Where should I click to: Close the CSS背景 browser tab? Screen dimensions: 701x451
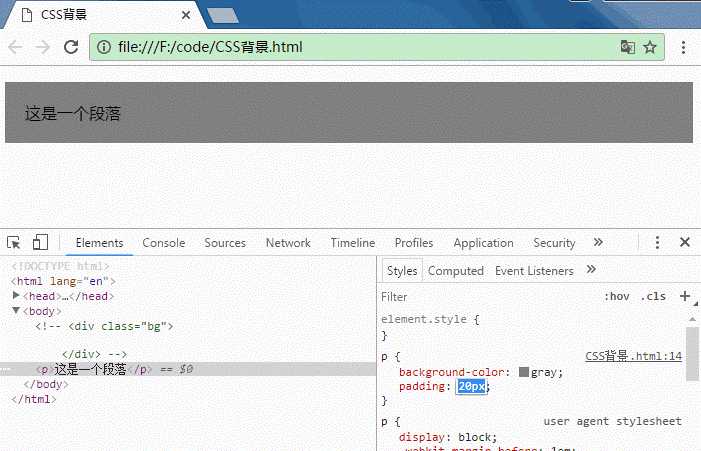tap(186, 15)
